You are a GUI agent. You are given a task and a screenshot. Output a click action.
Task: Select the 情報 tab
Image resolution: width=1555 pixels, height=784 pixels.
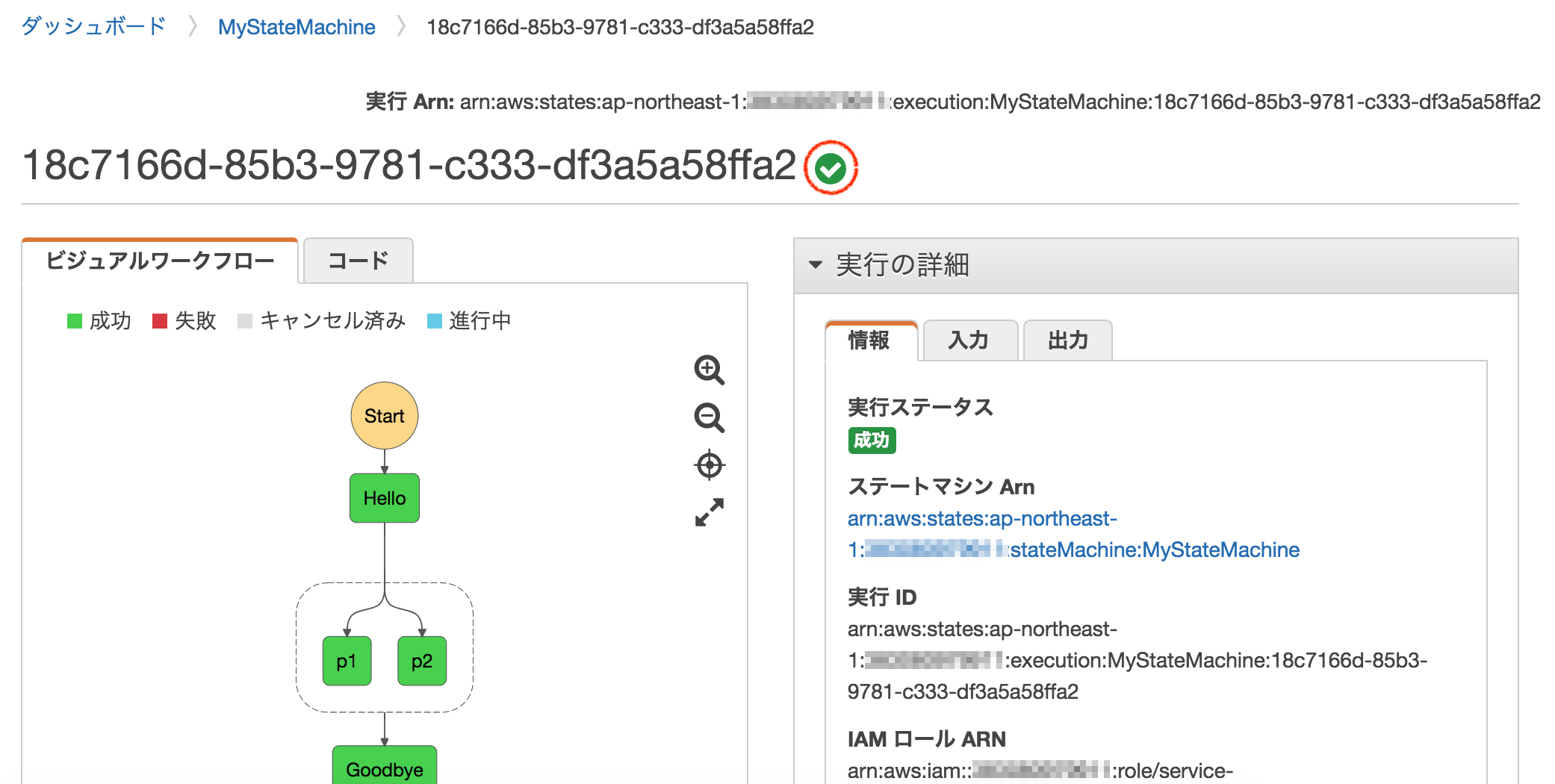[x=870, y=340]
